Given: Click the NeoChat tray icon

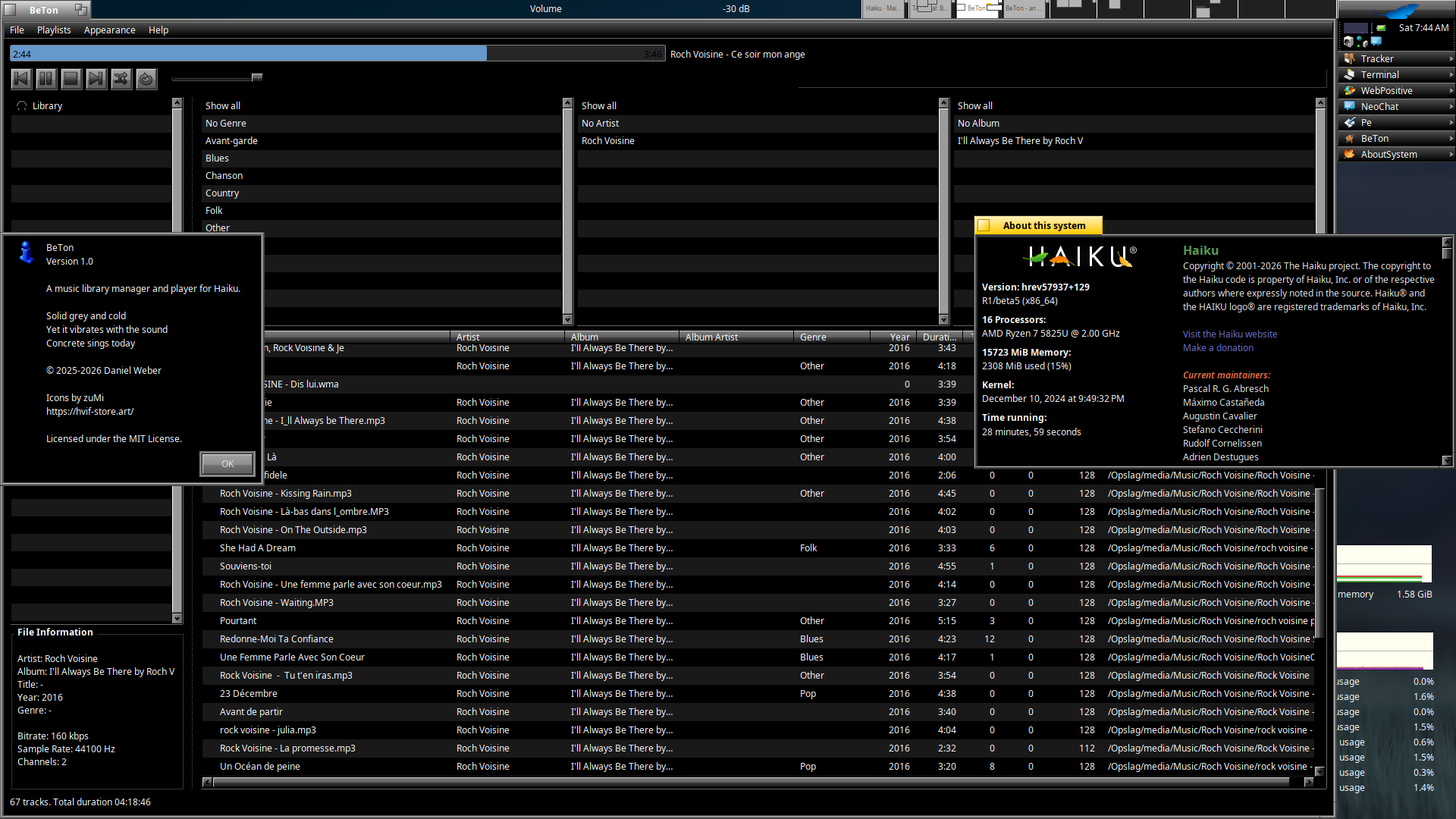Looking at the screenshot, I should (x=1376, y=41).
